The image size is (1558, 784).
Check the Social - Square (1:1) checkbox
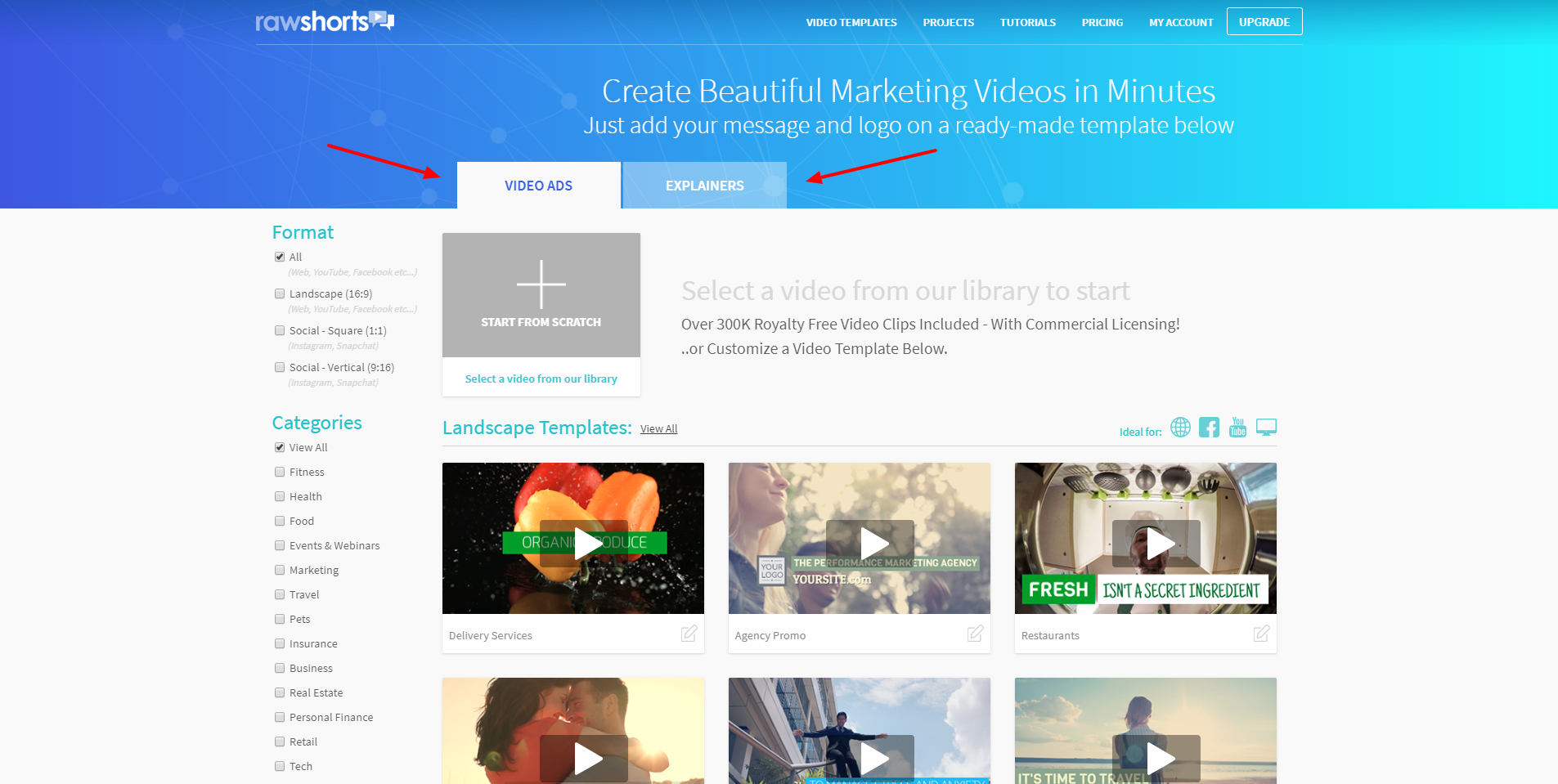280,330
